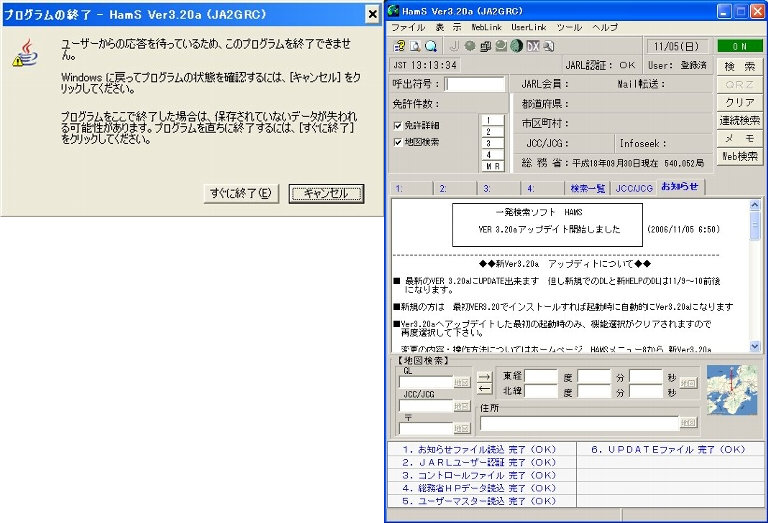Viewport: 768px width, 523px height.
Task: Click status line 'JARLユーザー認証 完了 (OK)'
Action: click(479, 462)
